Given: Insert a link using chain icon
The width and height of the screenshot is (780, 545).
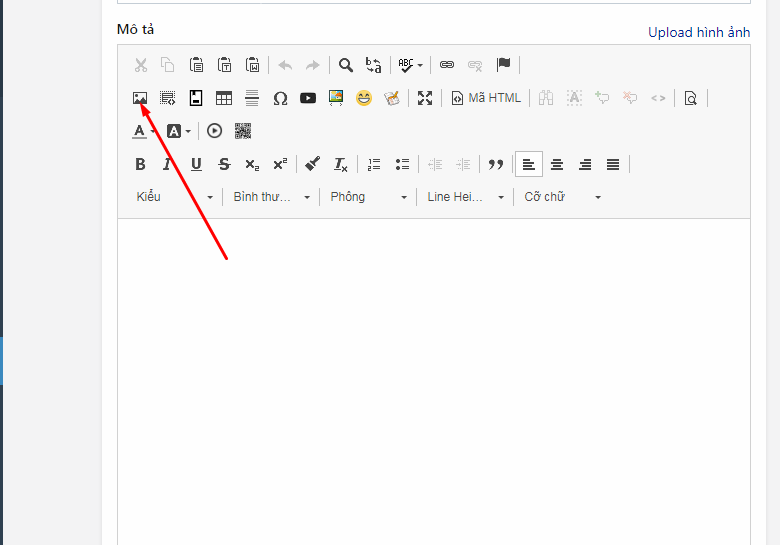Looking at the screenshot, I should 447,65.
